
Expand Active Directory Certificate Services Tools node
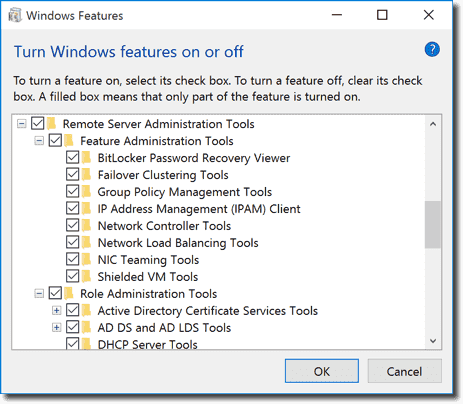click(x=56, y=311)
